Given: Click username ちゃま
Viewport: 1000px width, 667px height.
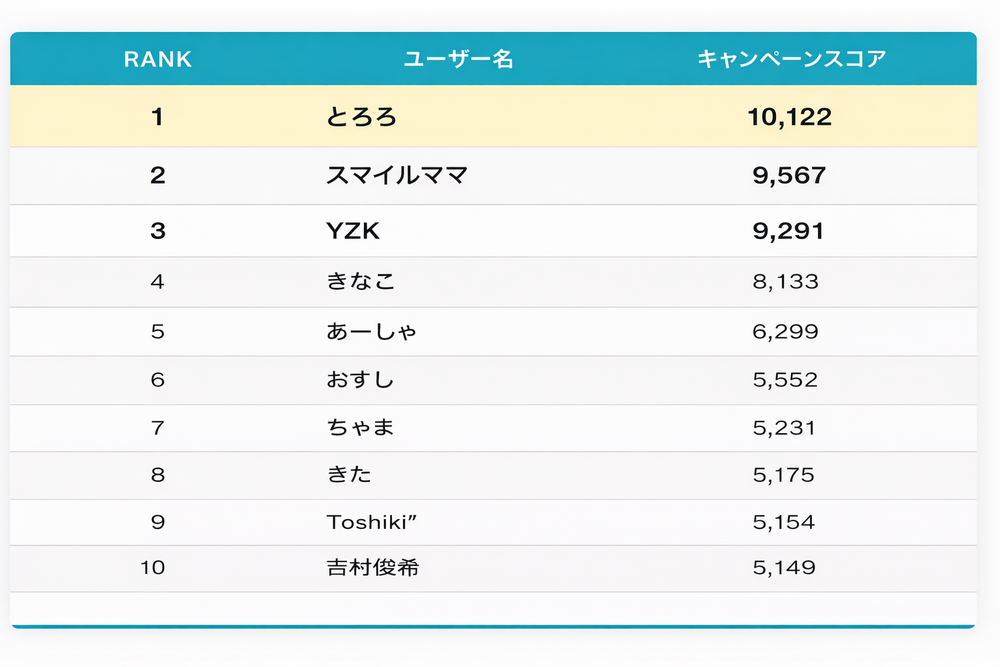Looking at the screenshot, I should coord(360,428).
